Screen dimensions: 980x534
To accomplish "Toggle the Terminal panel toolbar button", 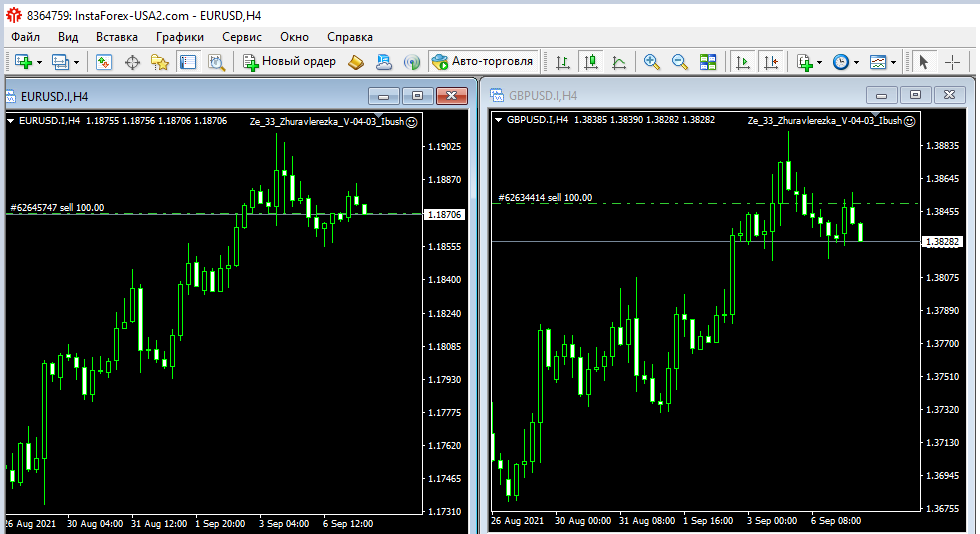I will click(x=188, y=62).
